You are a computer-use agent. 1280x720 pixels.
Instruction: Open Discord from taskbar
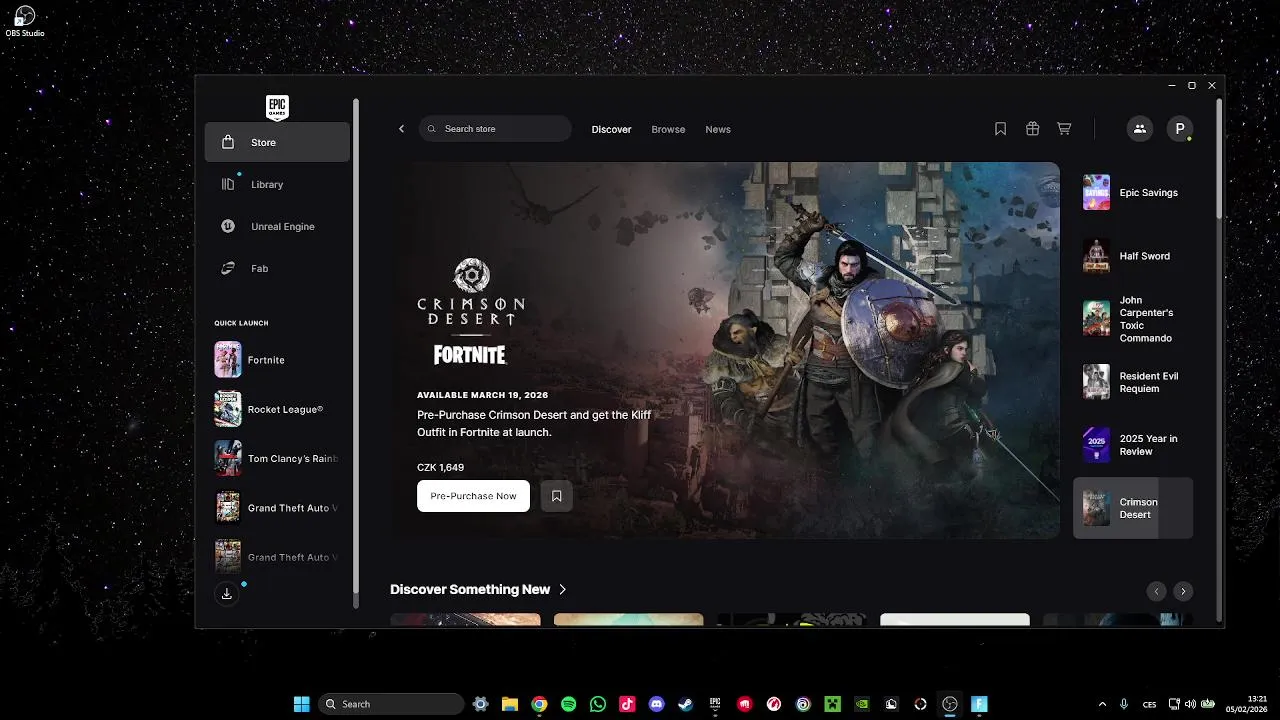[656, 704]
